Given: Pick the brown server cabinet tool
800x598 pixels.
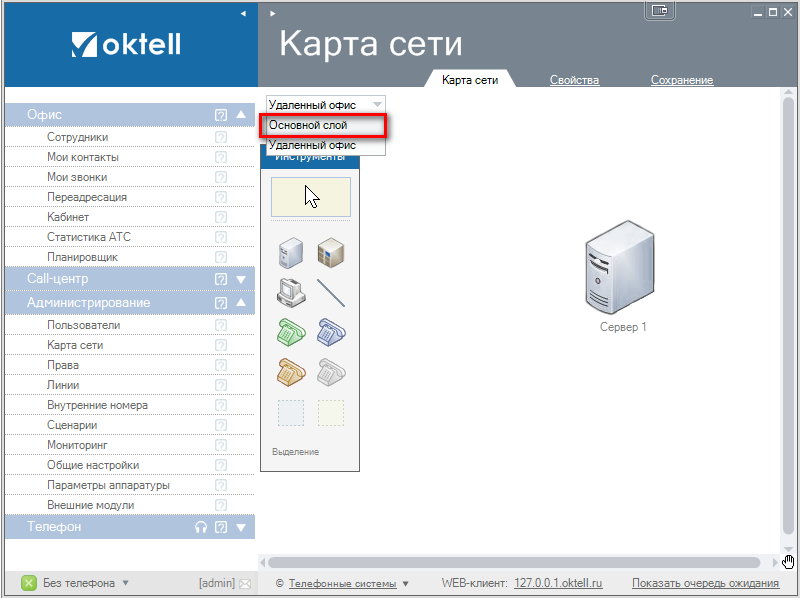Looking at the screenshot, I should (331, 251).
